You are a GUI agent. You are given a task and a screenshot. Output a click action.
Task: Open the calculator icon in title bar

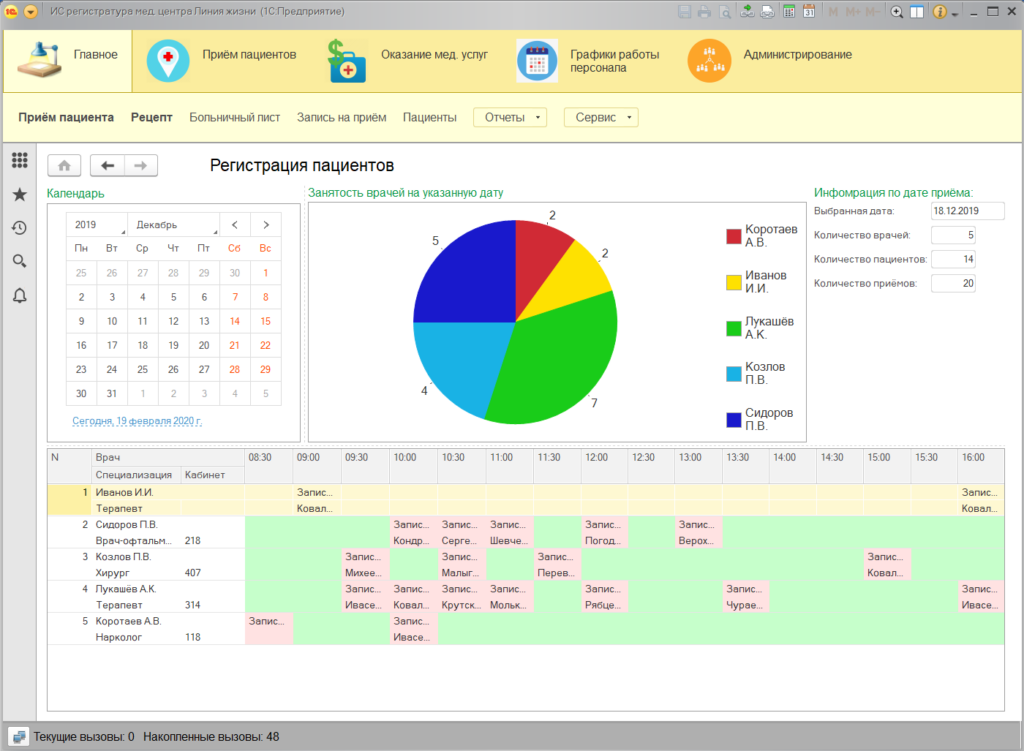click(x=789, y=12)
